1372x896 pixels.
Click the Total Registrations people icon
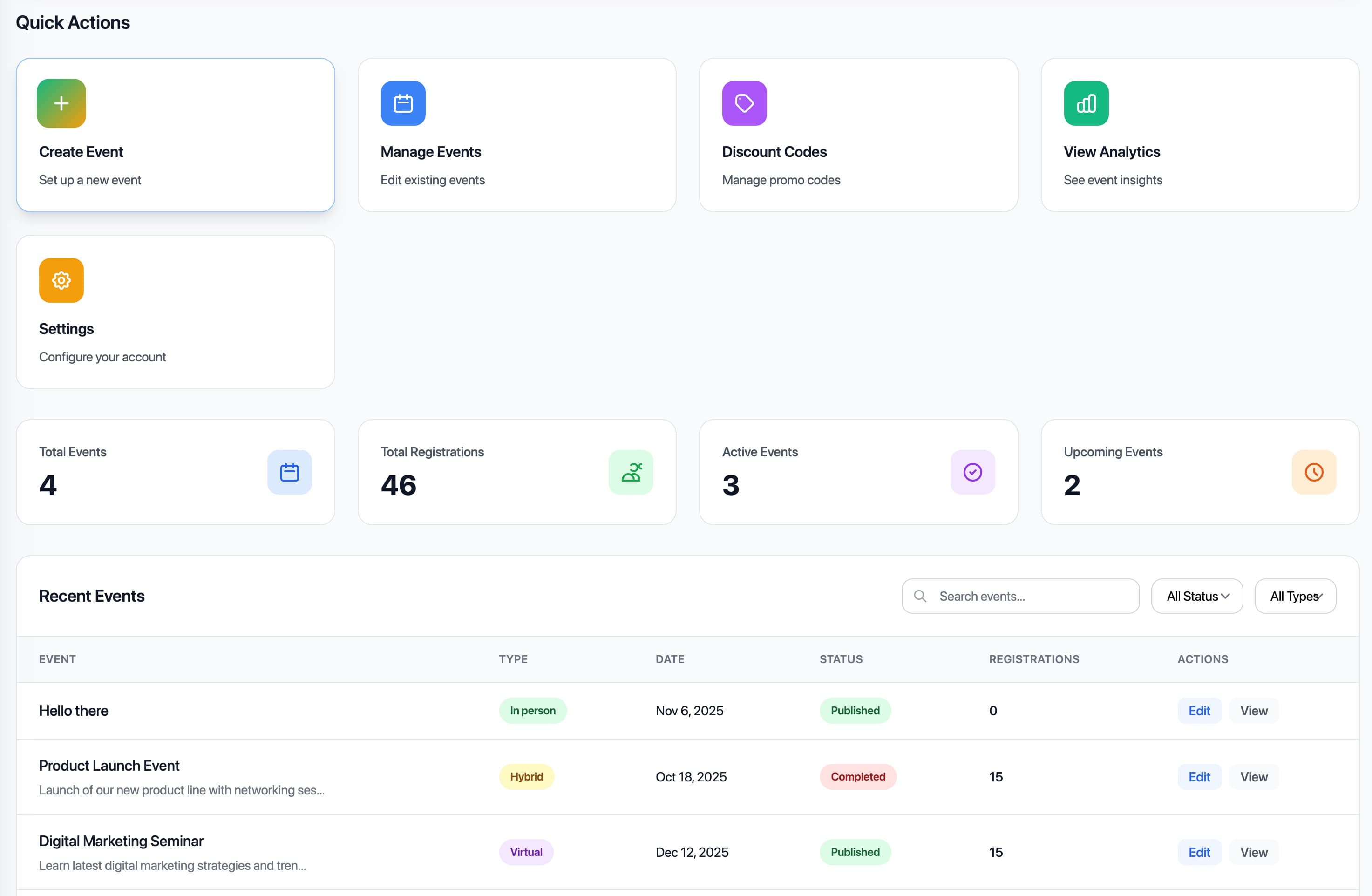tap(631, 472)
